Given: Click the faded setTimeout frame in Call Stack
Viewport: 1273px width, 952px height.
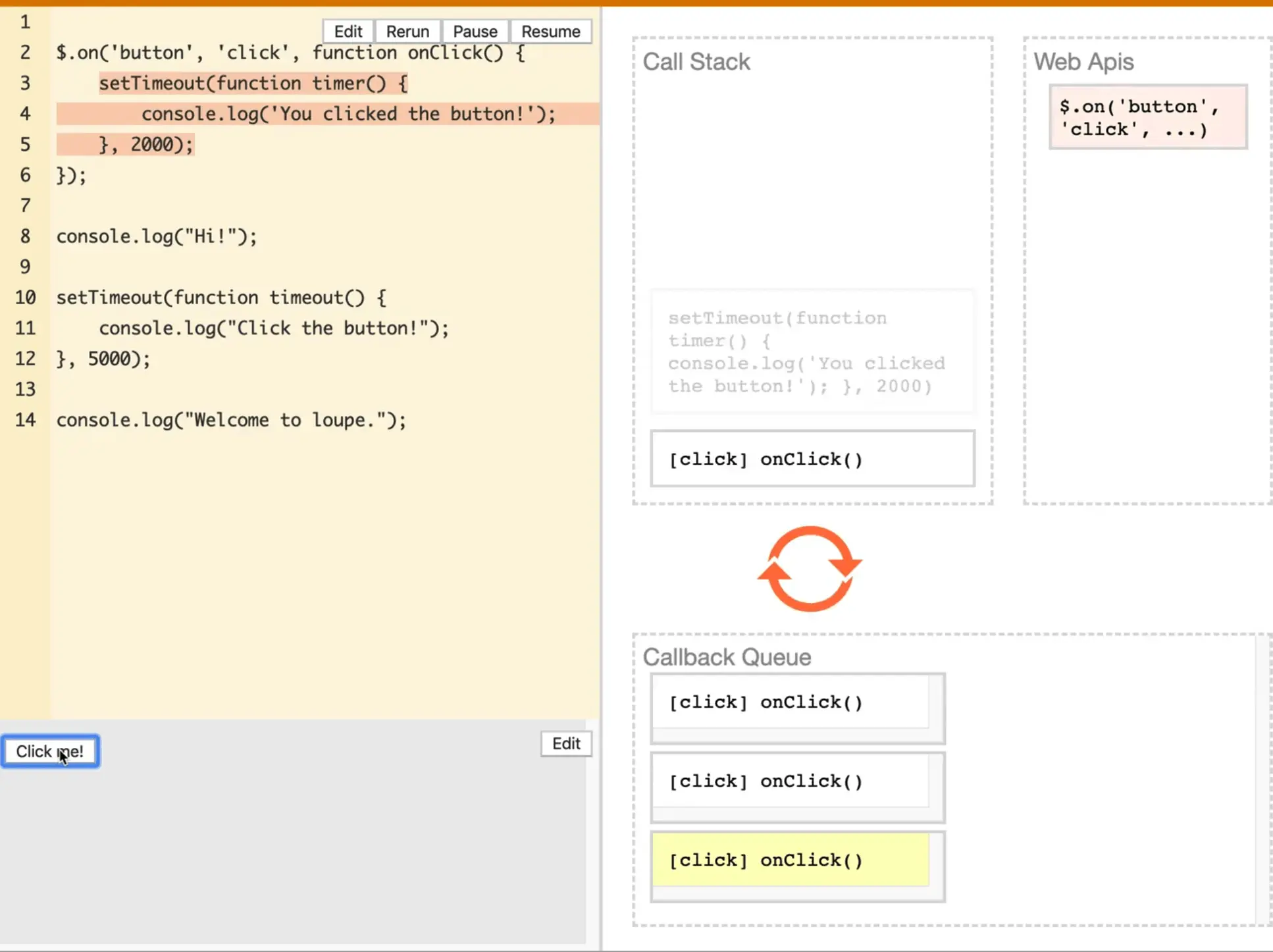Looking at the screenshot, I should [x=812, y=352].
